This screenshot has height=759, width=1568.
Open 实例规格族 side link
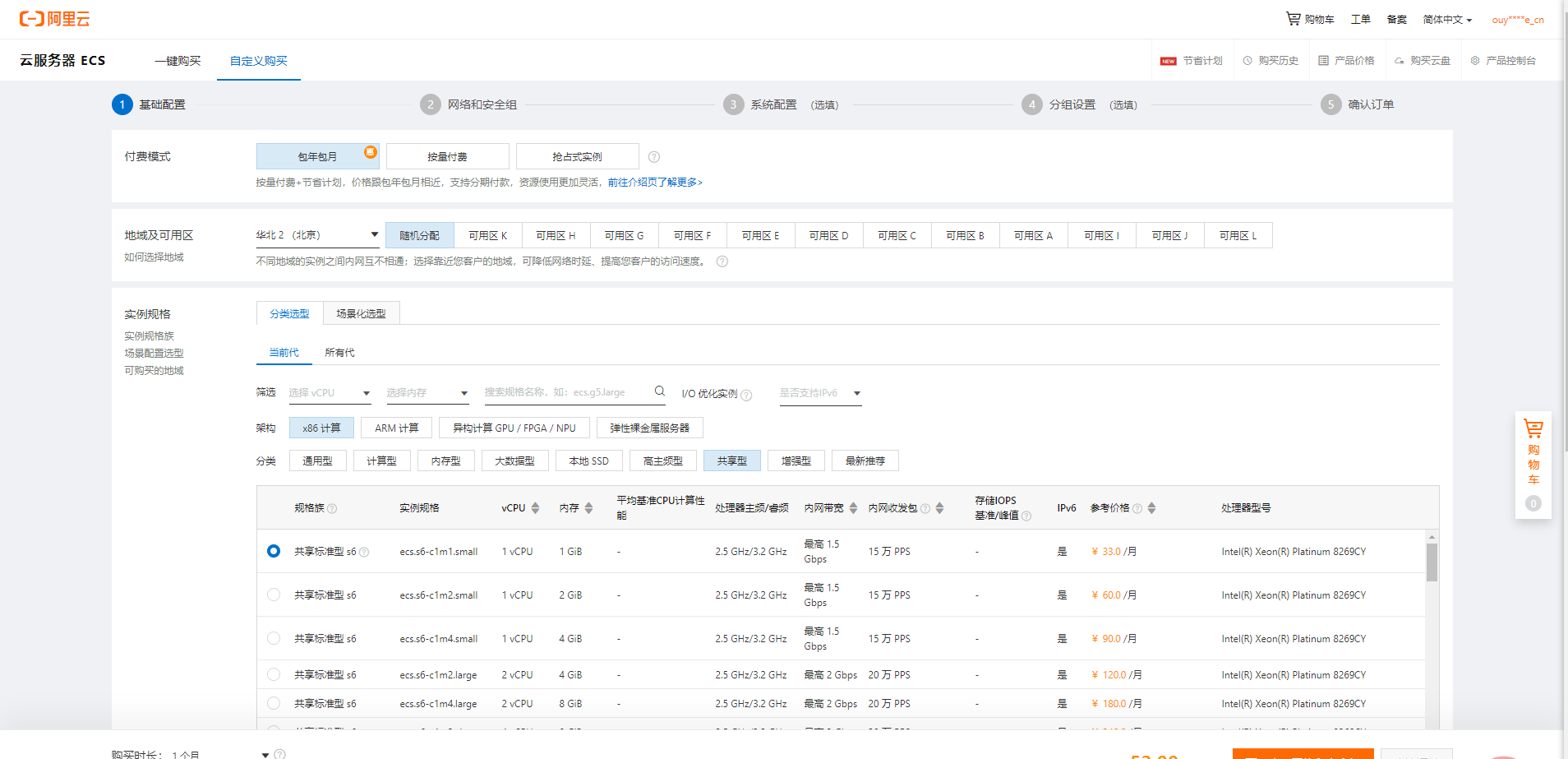tap(149, 336)
